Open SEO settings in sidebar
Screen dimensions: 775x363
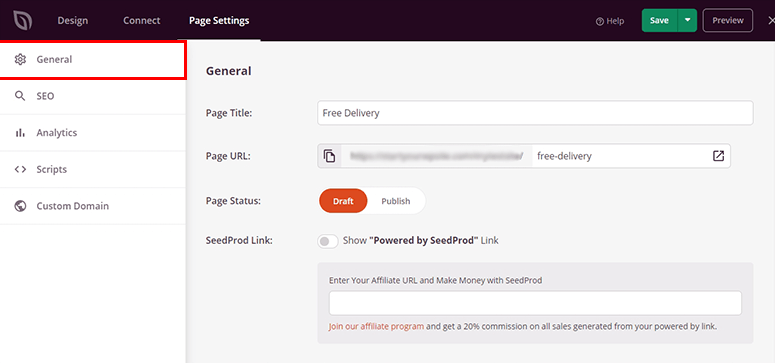tap(93, 96)
